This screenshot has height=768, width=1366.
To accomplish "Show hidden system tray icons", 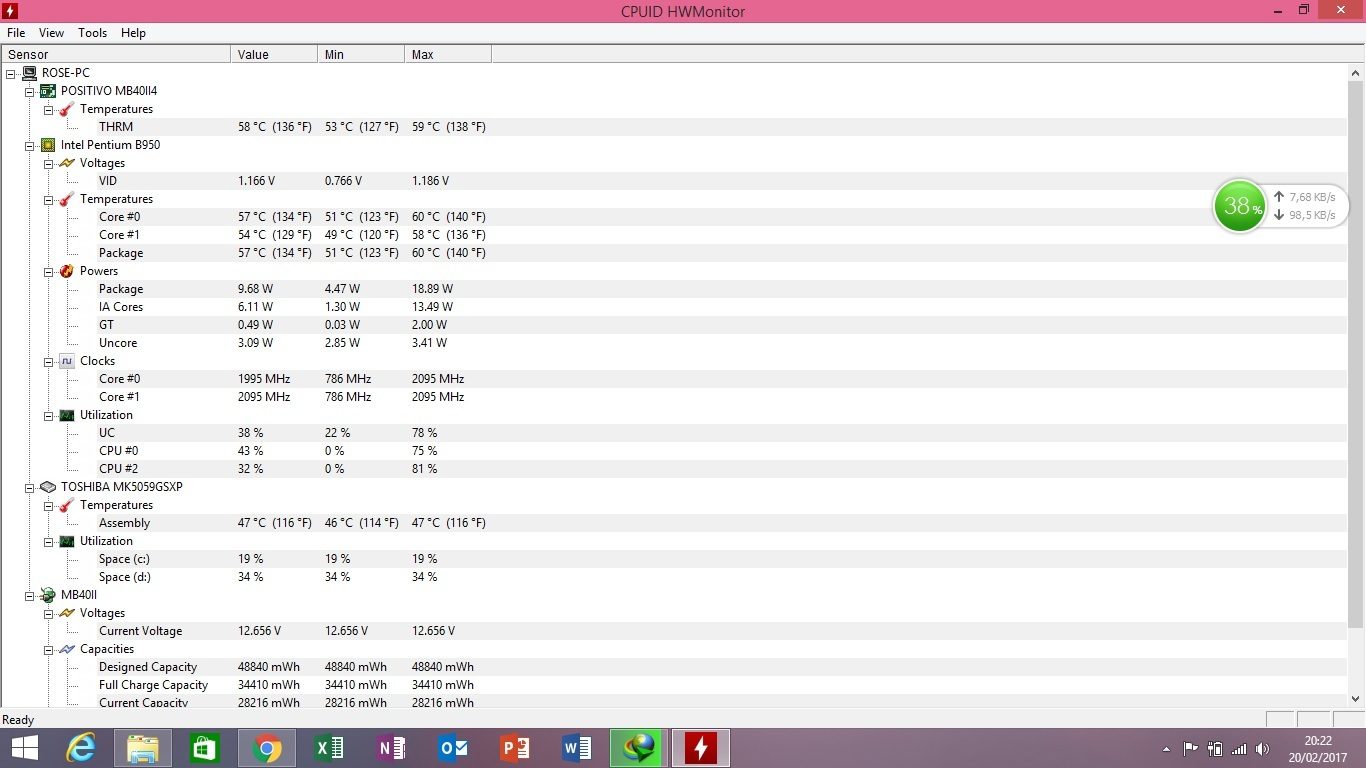I will point(1166,749).
